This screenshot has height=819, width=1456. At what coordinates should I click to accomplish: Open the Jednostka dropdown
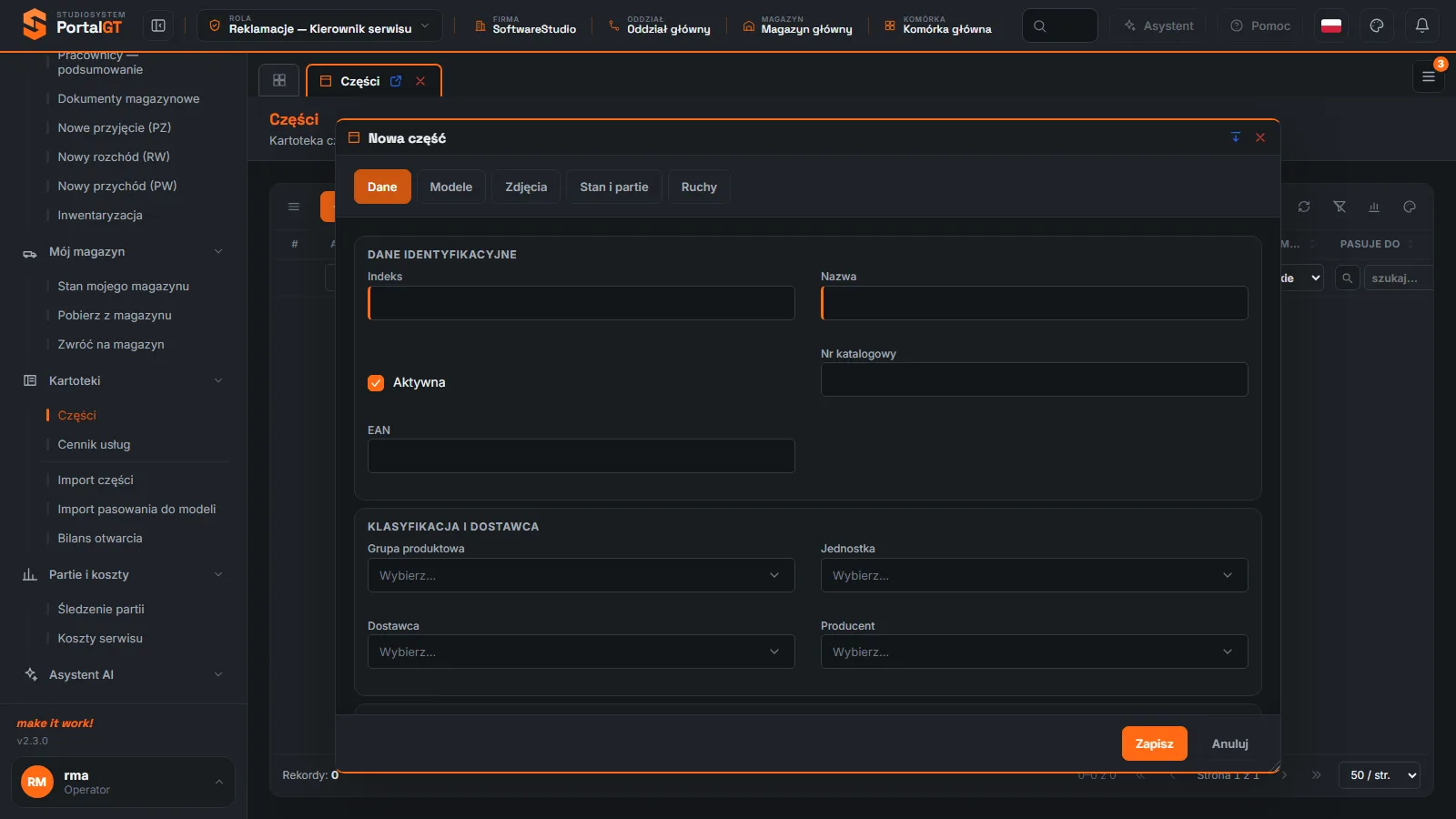(x=1035, y=575)
